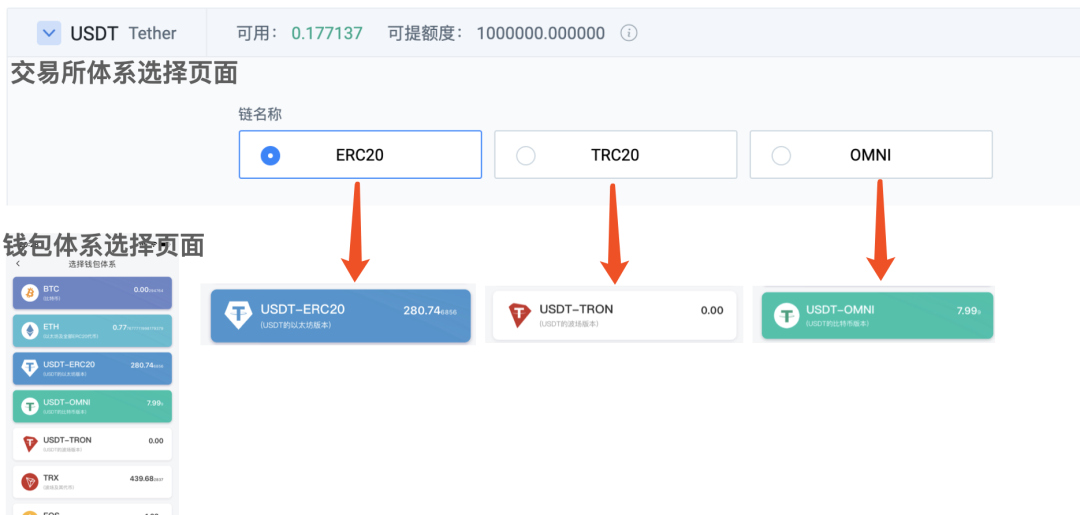Expand the USDT coin dropdown chevron
Viewport: 1080px width, 515px height.
coord(49,32)
